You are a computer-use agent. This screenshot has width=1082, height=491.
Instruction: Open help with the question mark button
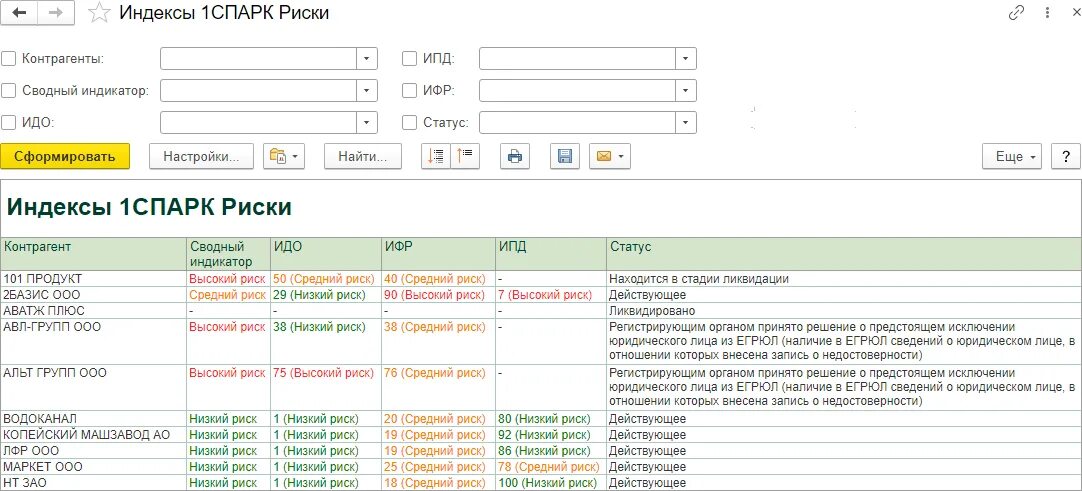point(1065,157)
